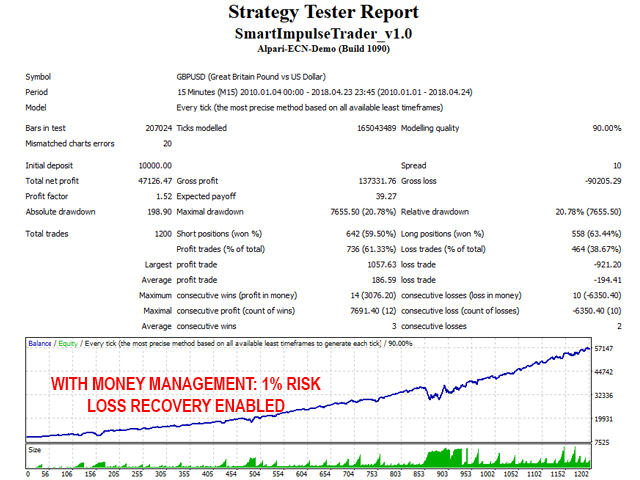The width and height of the screenshot is (640, 480).
Task: Click the Gross loss value -90205.29
Action: (x=603, y=181)
